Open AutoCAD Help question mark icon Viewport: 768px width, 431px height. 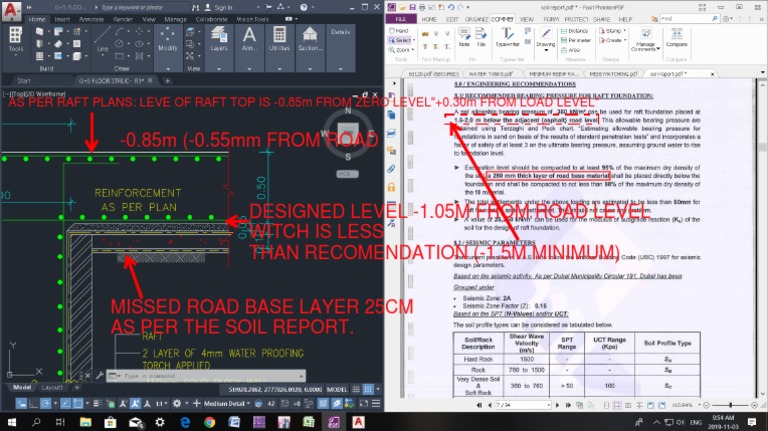pyautogui.click(x=304, y=7)
